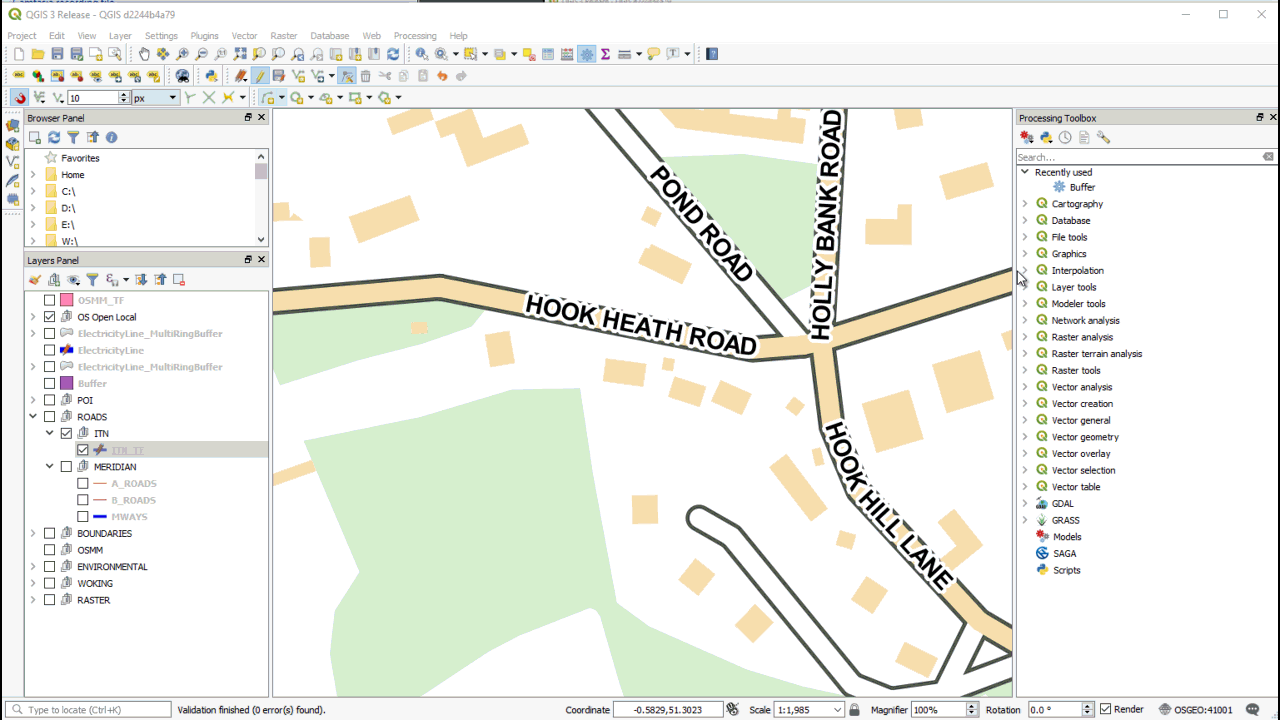The image size is (1280, 720).
Task: Toggle the Processing Toolbox gear icon
Action: [x=586, y=54]
